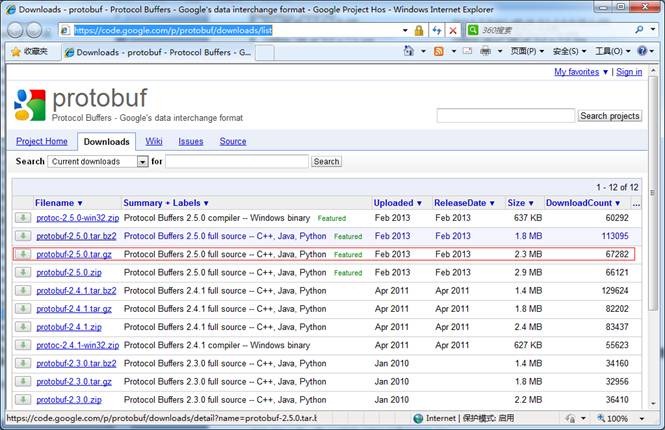Click download icon for protobuf-2.5.0.zip

pyautogui.click(x=23, y=273)
